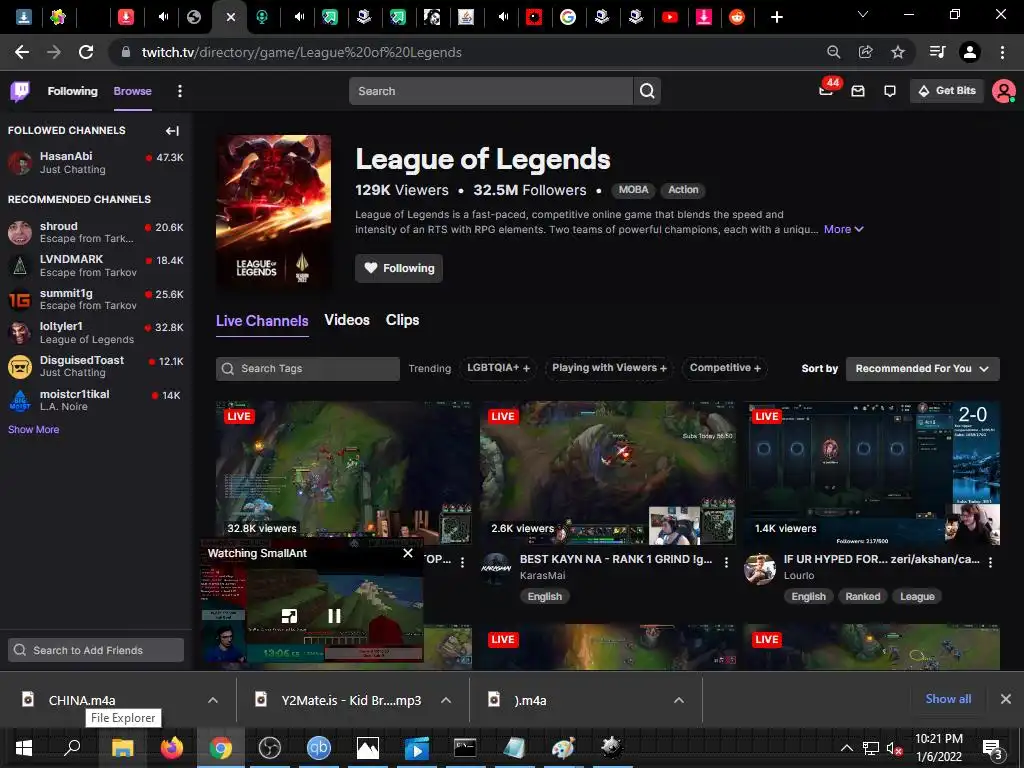Open options for the Lourlo stream
Screen dimensions: 1024x768
click(990, 562)
